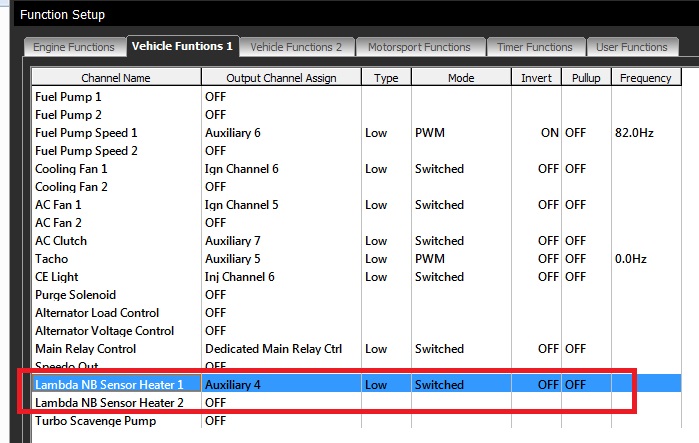Click Dedicated Main Relay Ctrl assignment
Screen dimensions: 699x443
[273, 349]
